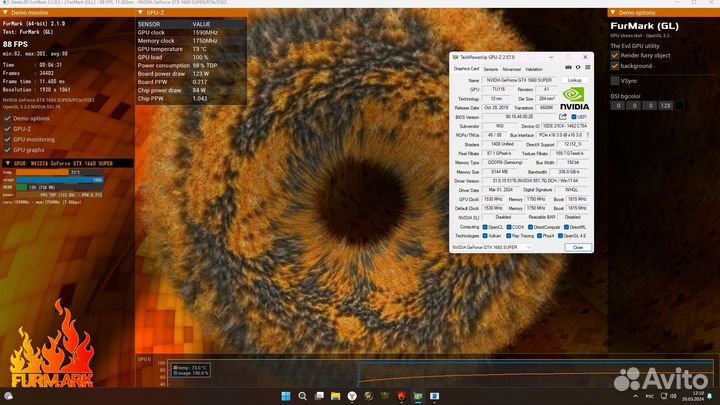Collapse the Demo options panel

point(613,12)
